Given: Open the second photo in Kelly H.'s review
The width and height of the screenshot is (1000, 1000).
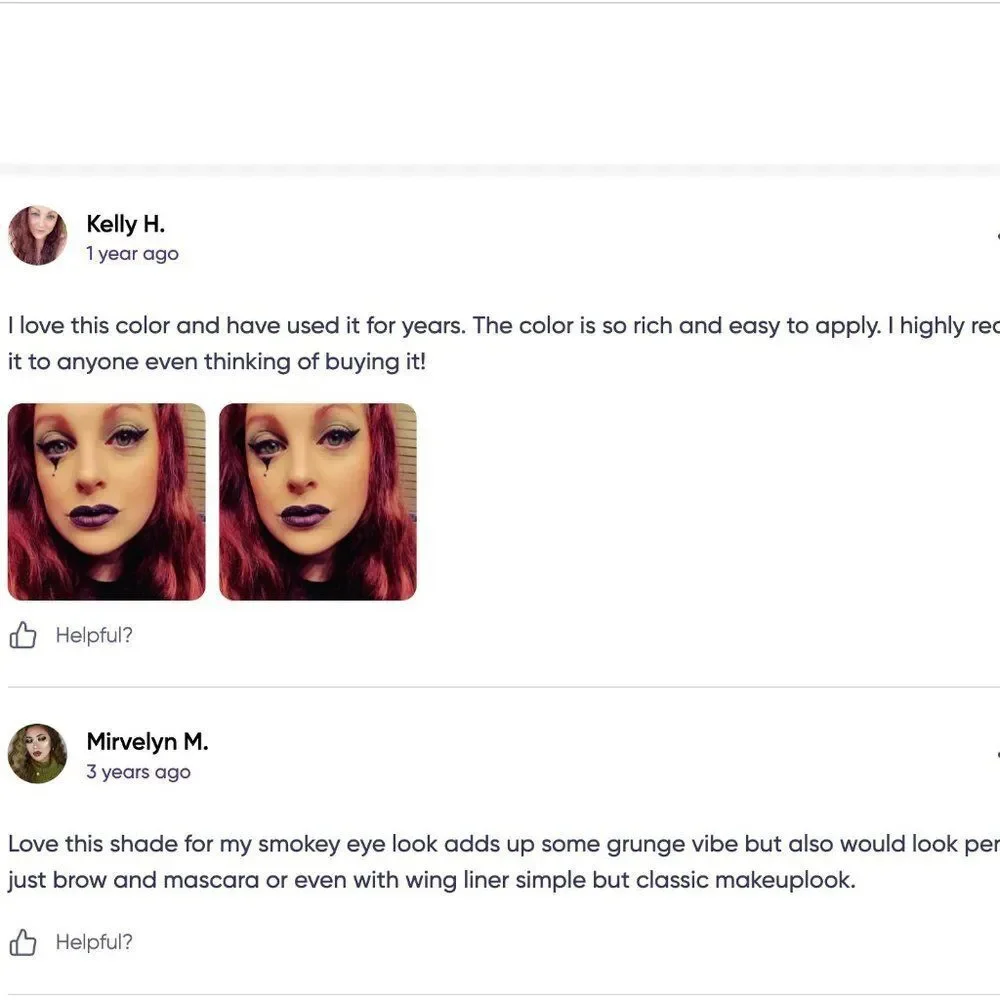Looking at the screenshot, I should point(318,502).
